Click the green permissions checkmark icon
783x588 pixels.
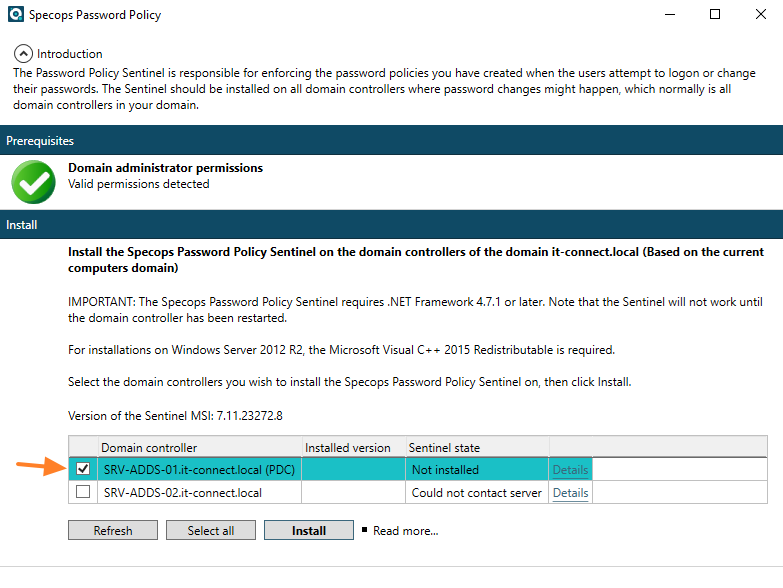pyautogui.click(x=33, y=182)
